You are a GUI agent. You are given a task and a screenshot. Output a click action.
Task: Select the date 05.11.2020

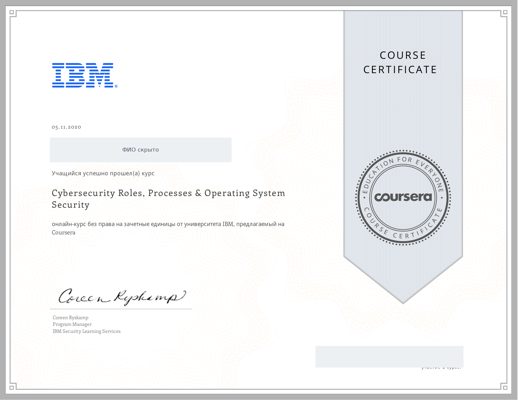[66, 127]
